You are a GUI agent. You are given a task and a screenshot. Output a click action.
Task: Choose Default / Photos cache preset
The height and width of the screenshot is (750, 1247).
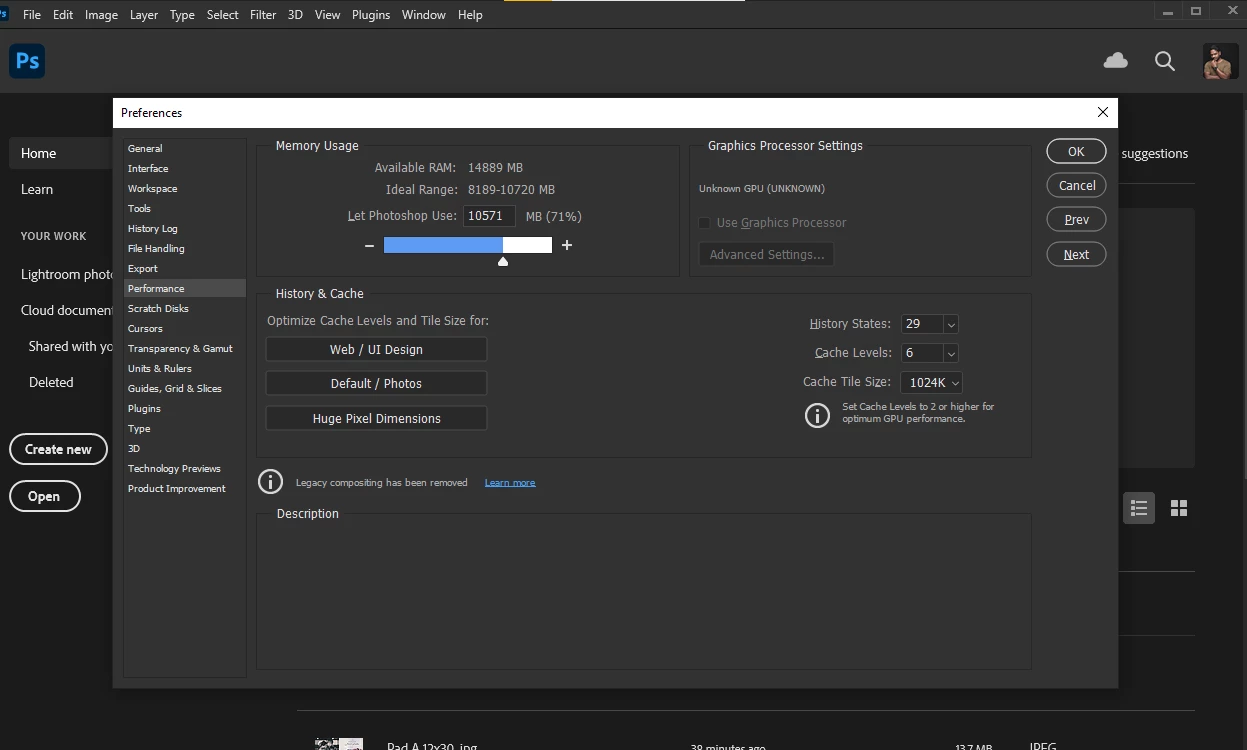click(x=376, y=383)
